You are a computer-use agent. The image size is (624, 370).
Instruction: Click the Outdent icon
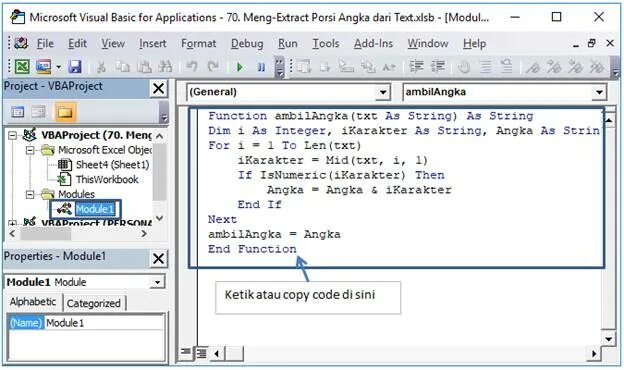(x=438, y=66)
